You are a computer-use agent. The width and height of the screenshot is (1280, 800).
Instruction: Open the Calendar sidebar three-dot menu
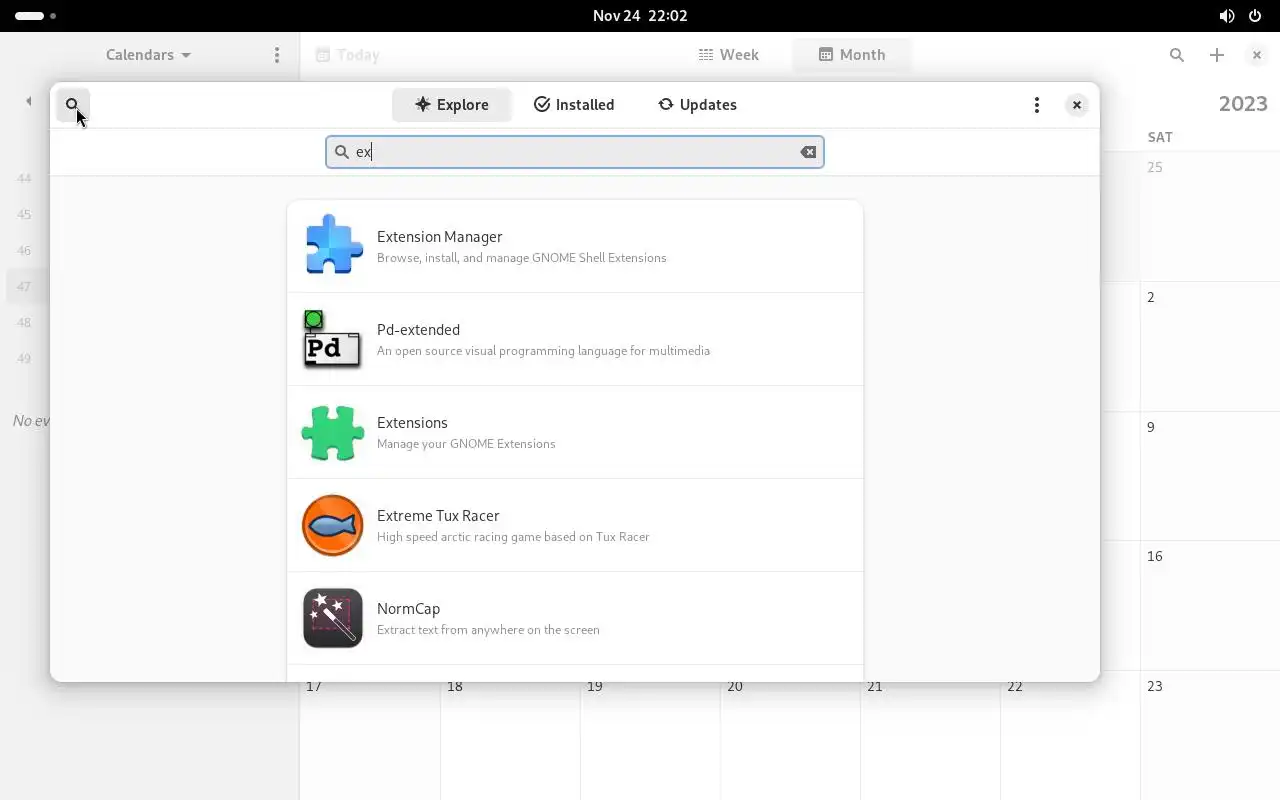277,55
